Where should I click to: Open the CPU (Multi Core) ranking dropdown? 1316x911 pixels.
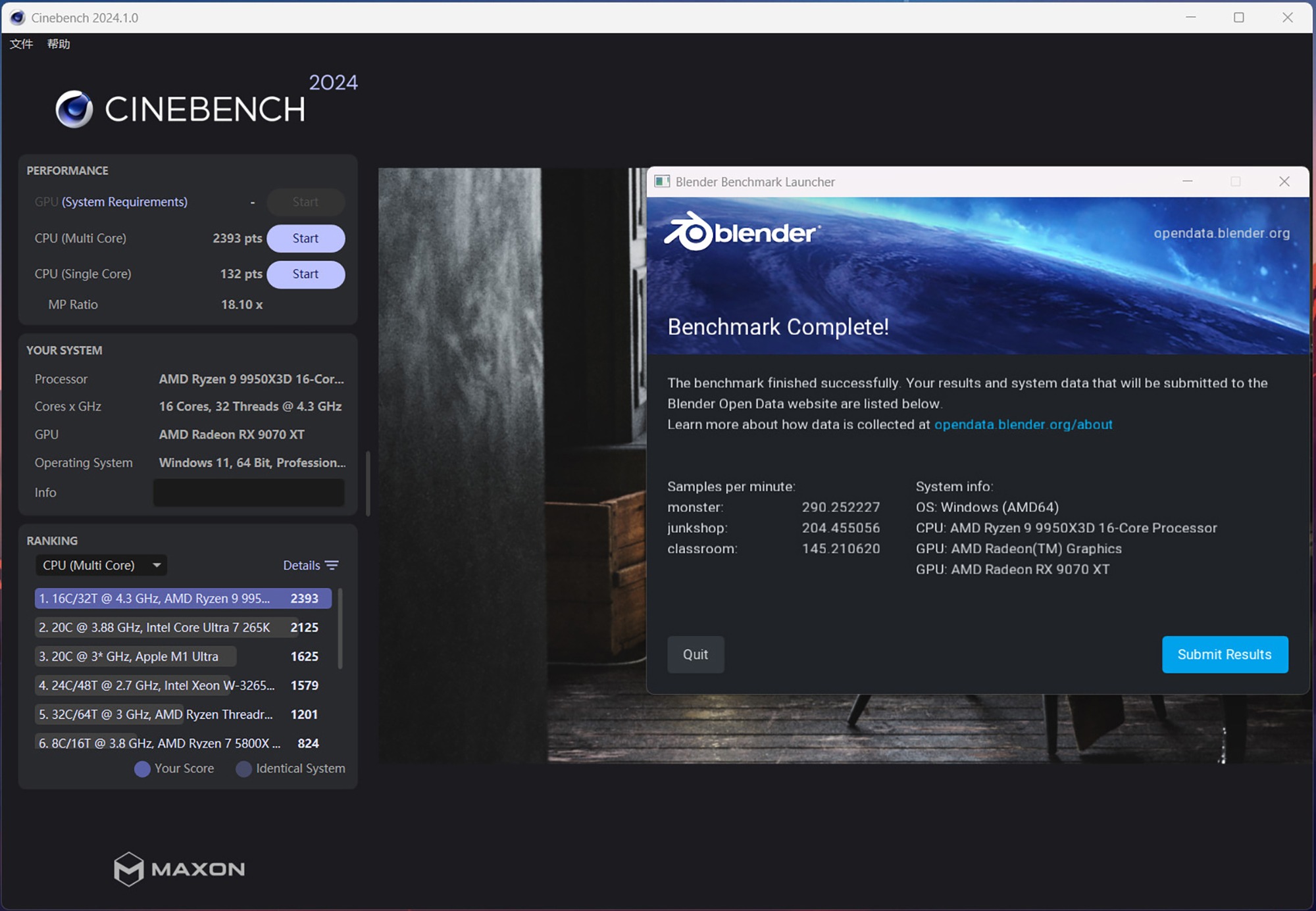tap(101, 566)
